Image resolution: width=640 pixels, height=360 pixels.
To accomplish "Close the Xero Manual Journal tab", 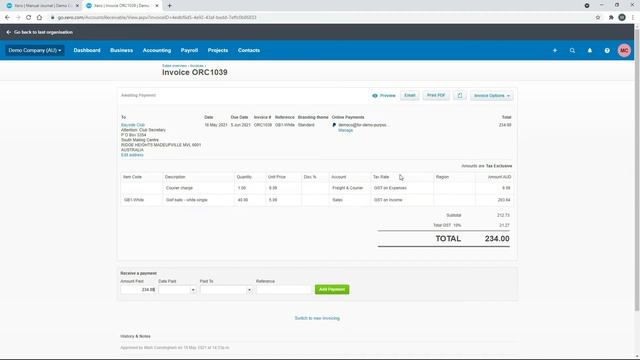I will point(77,6).
